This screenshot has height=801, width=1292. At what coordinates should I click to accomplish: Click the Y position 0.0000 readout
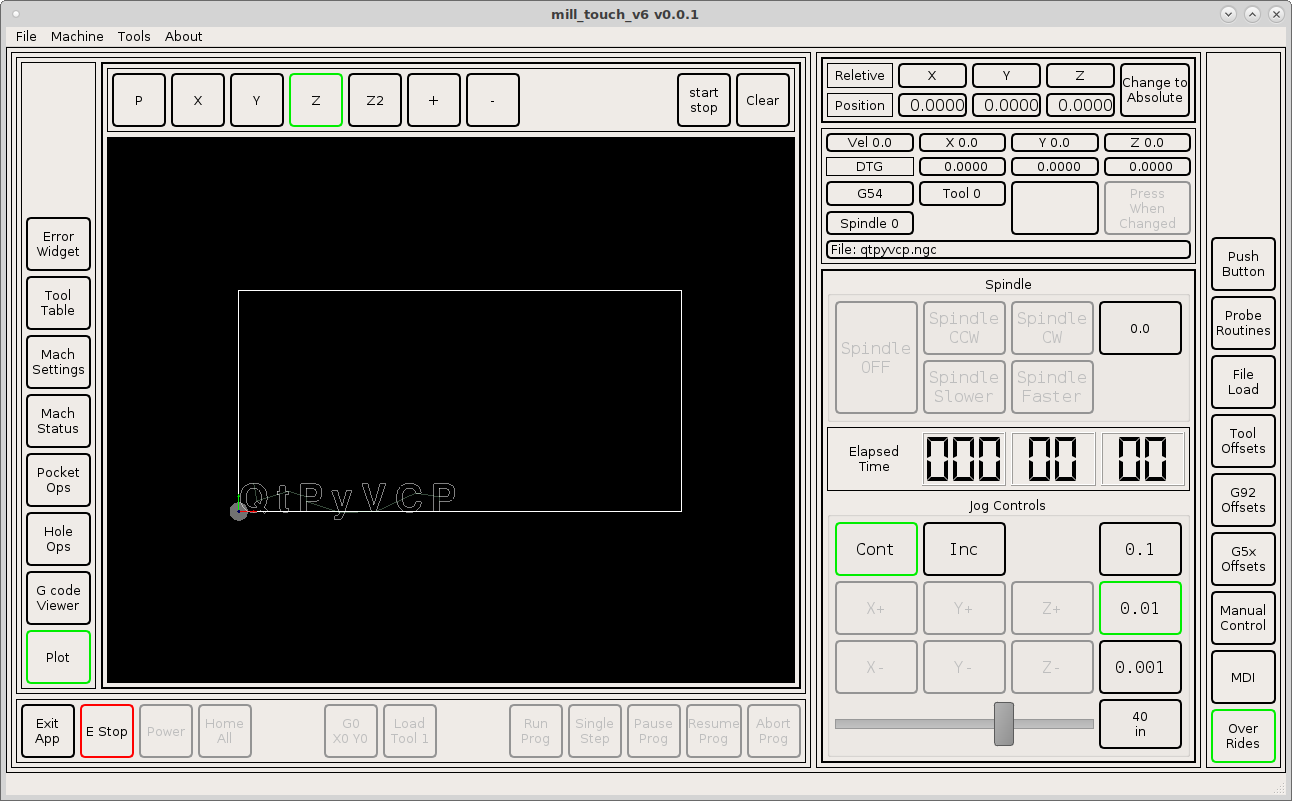[1006, 105]
